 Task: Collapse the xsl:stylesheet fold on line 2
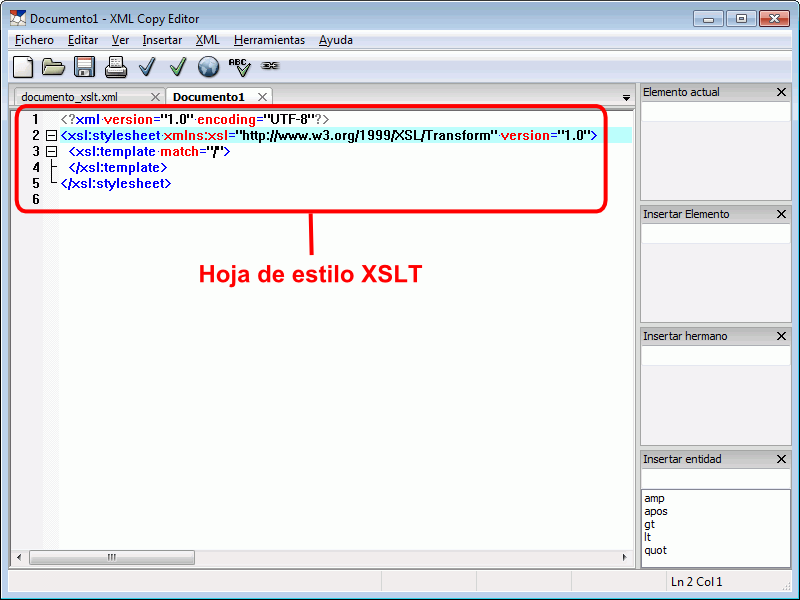point(52,135)
